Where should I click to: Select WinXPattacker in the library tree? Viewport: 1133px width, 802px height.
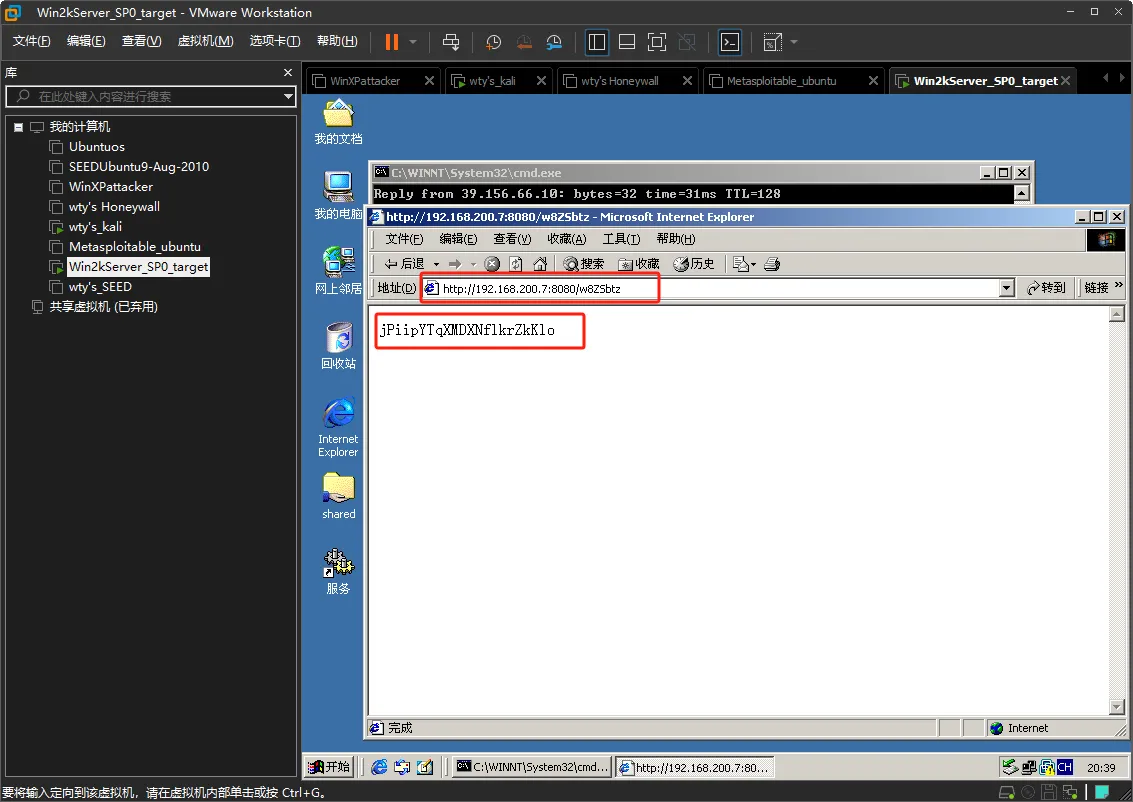[111, 186]
